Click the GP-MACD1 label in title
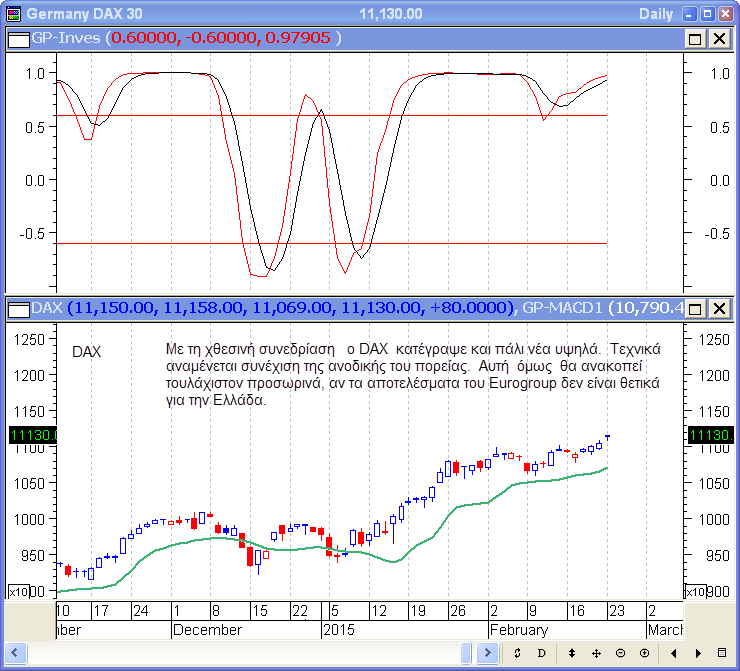 tap(563, 308)
